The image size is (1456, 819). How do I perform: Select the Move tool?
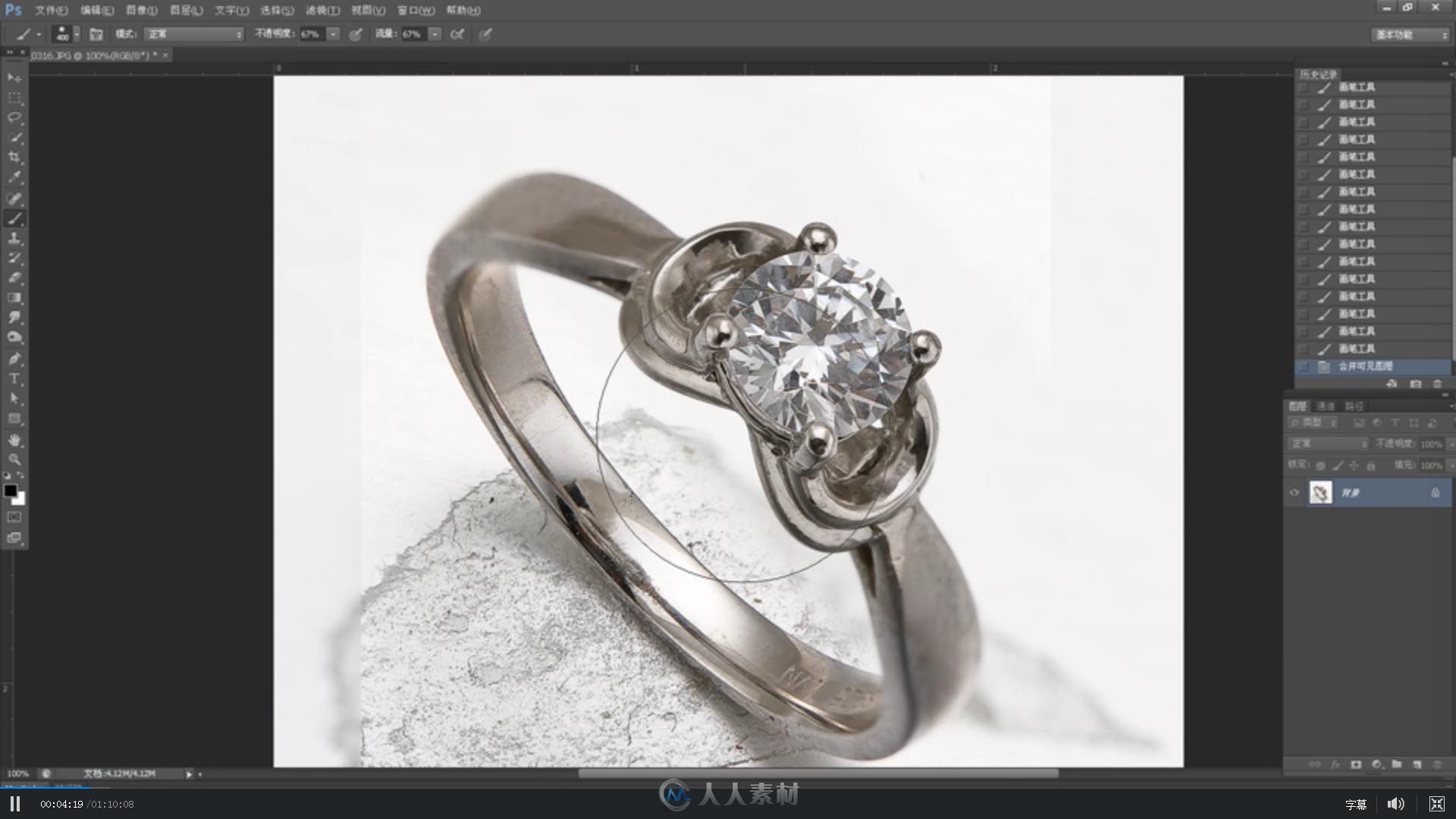pos(14,78)
